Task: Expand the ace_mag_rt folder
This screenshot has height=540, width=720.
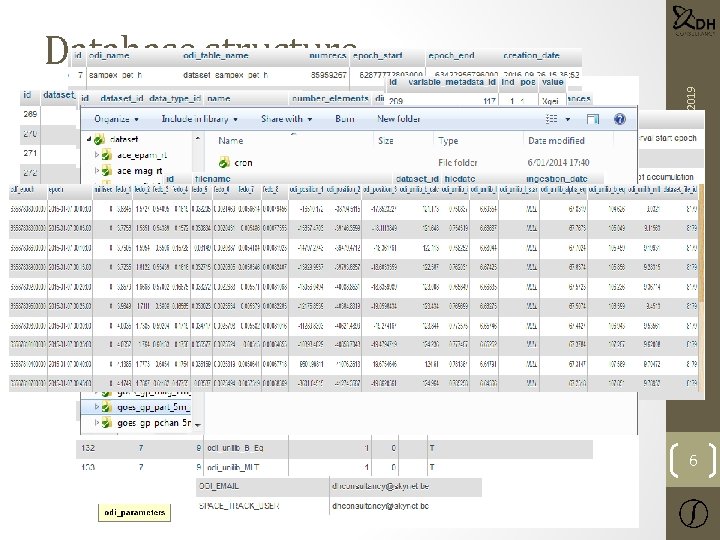Action: 96,170
